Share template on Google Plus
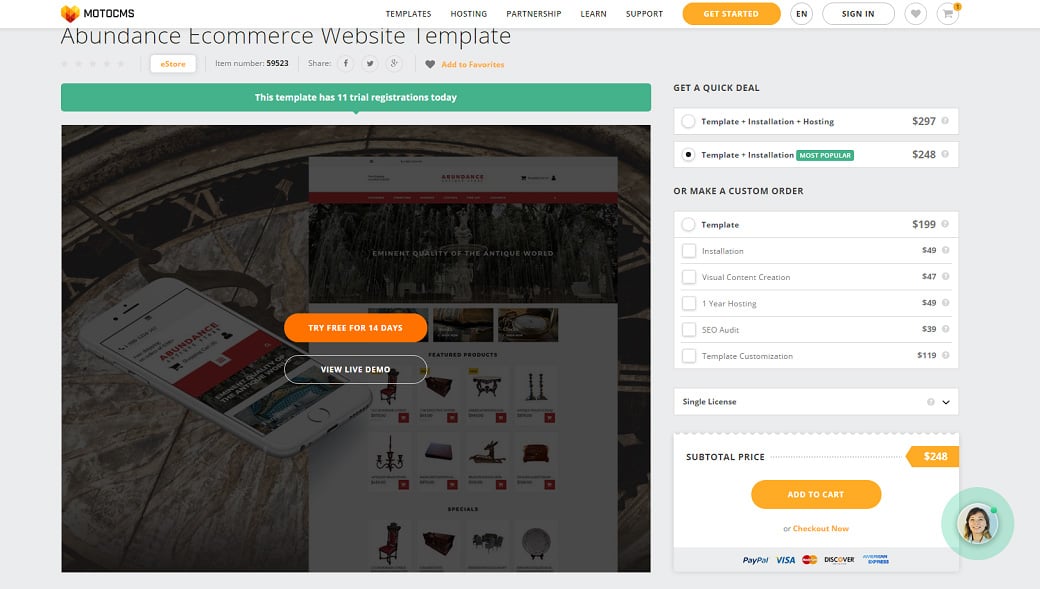Screen dimensions: 1040x589 coord(394,64)
